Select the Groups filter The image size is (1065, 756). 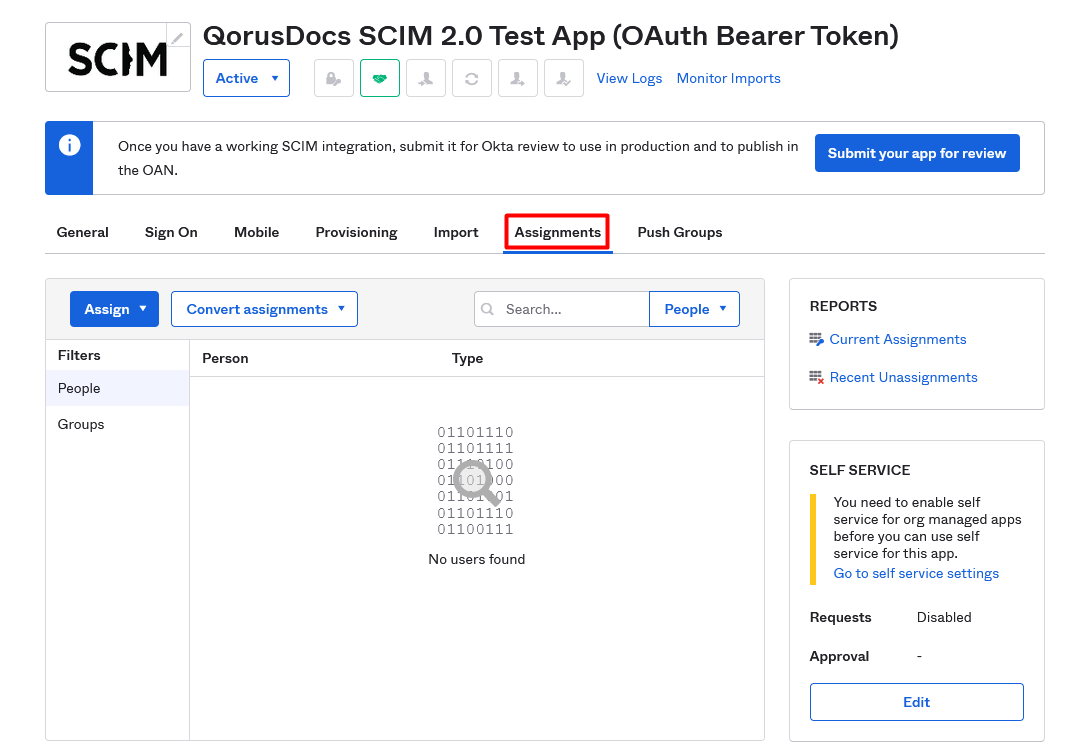click(117, 425)
